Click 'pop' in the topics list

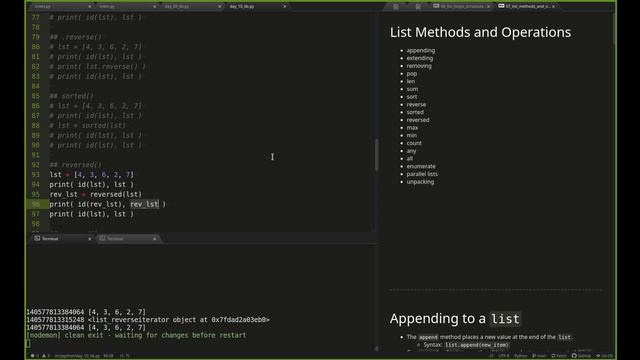click(x=411, y=74)
